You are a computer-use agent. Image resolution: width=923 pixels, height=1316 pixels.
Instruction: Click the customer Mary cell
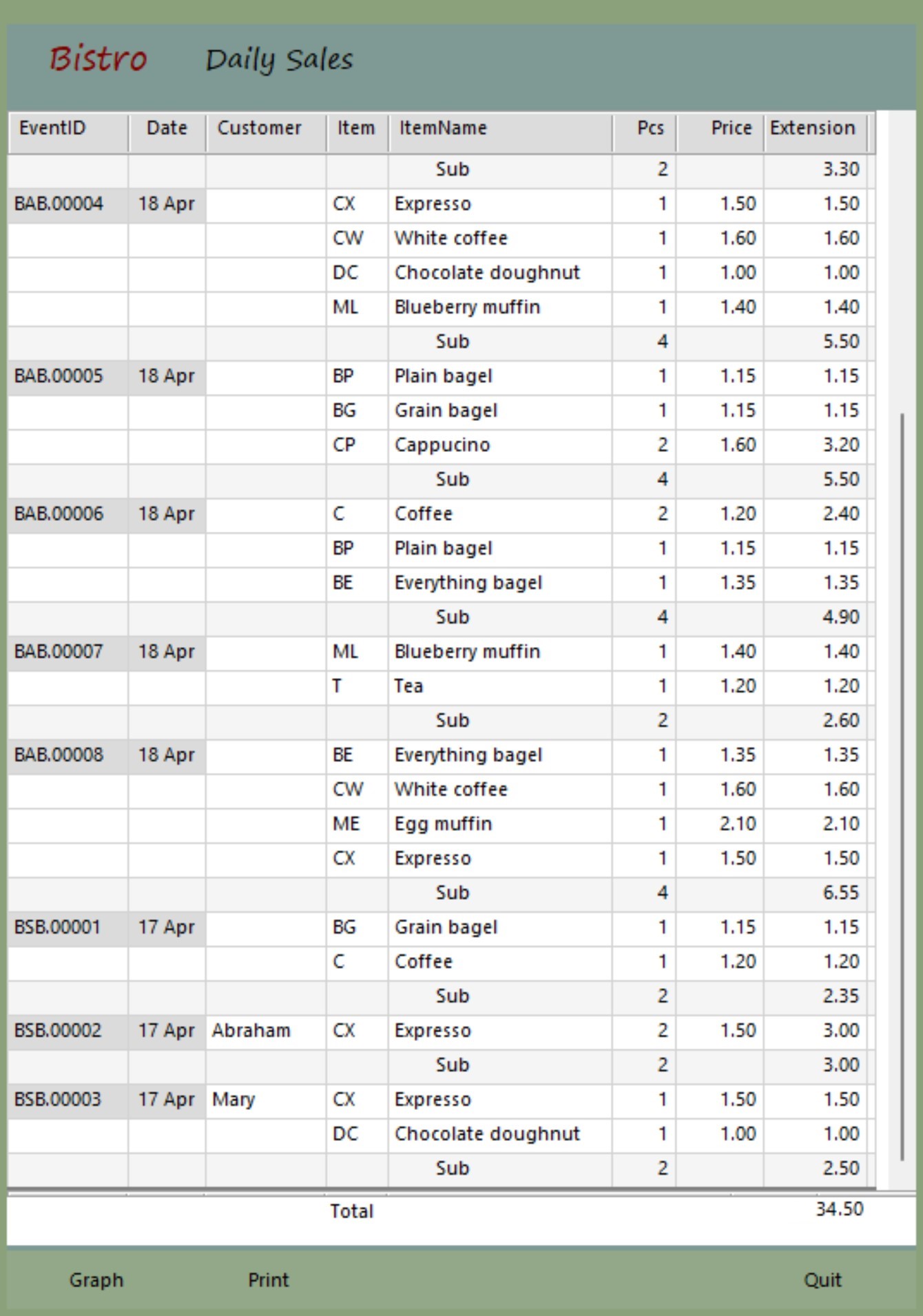234,1100
